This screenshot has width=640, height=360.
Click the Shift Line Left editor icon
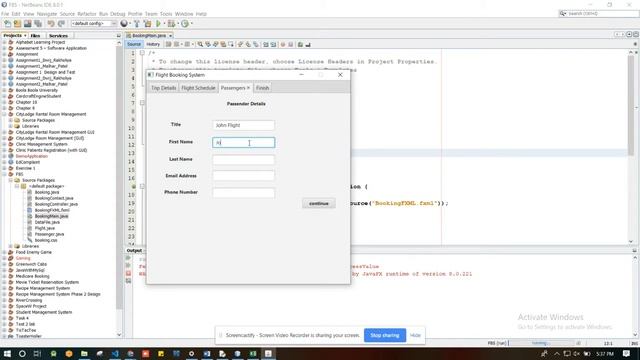point(266,44)
